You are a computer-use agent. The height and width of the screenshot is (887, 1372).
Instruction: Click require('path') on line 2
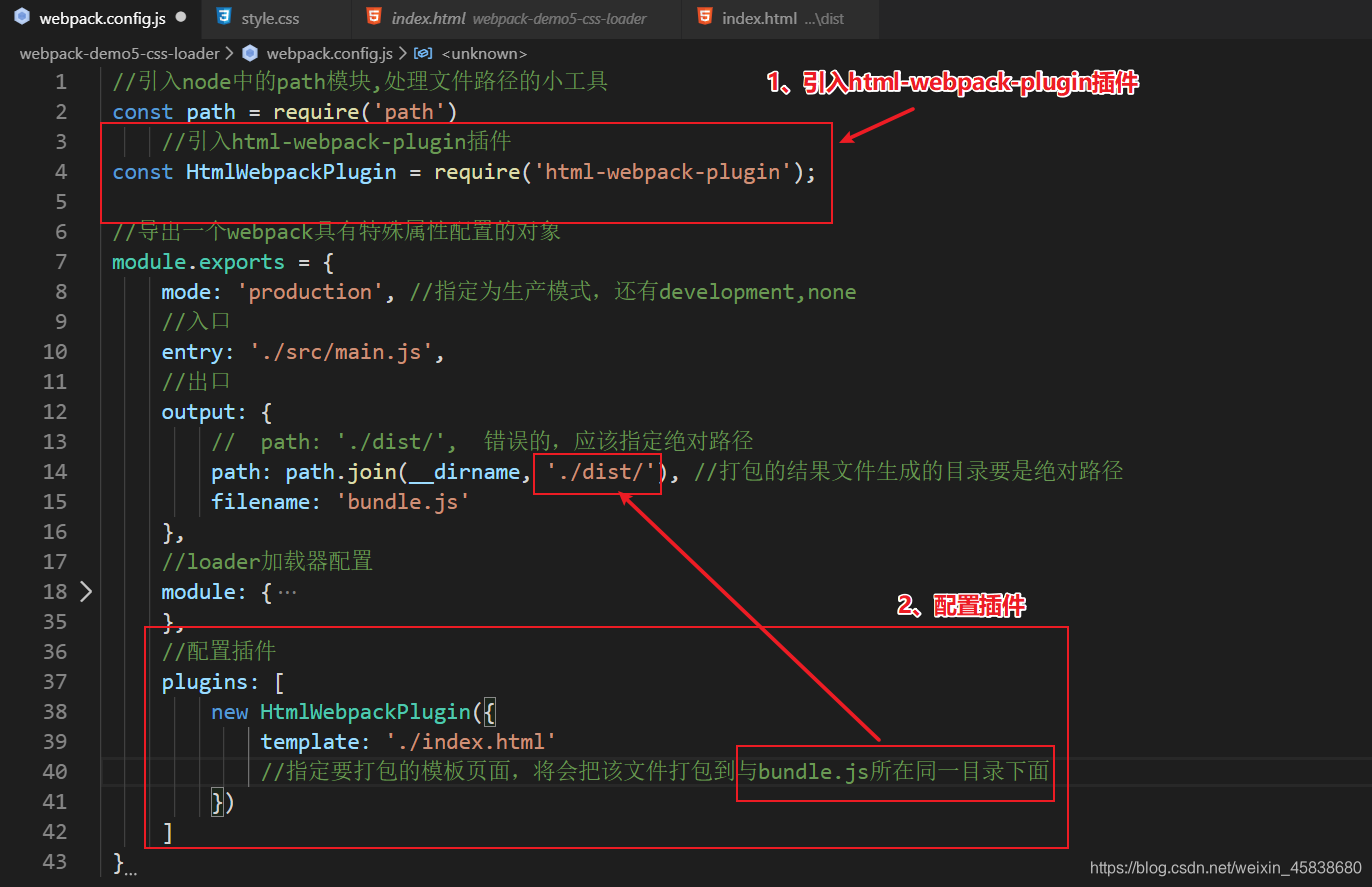365,111
